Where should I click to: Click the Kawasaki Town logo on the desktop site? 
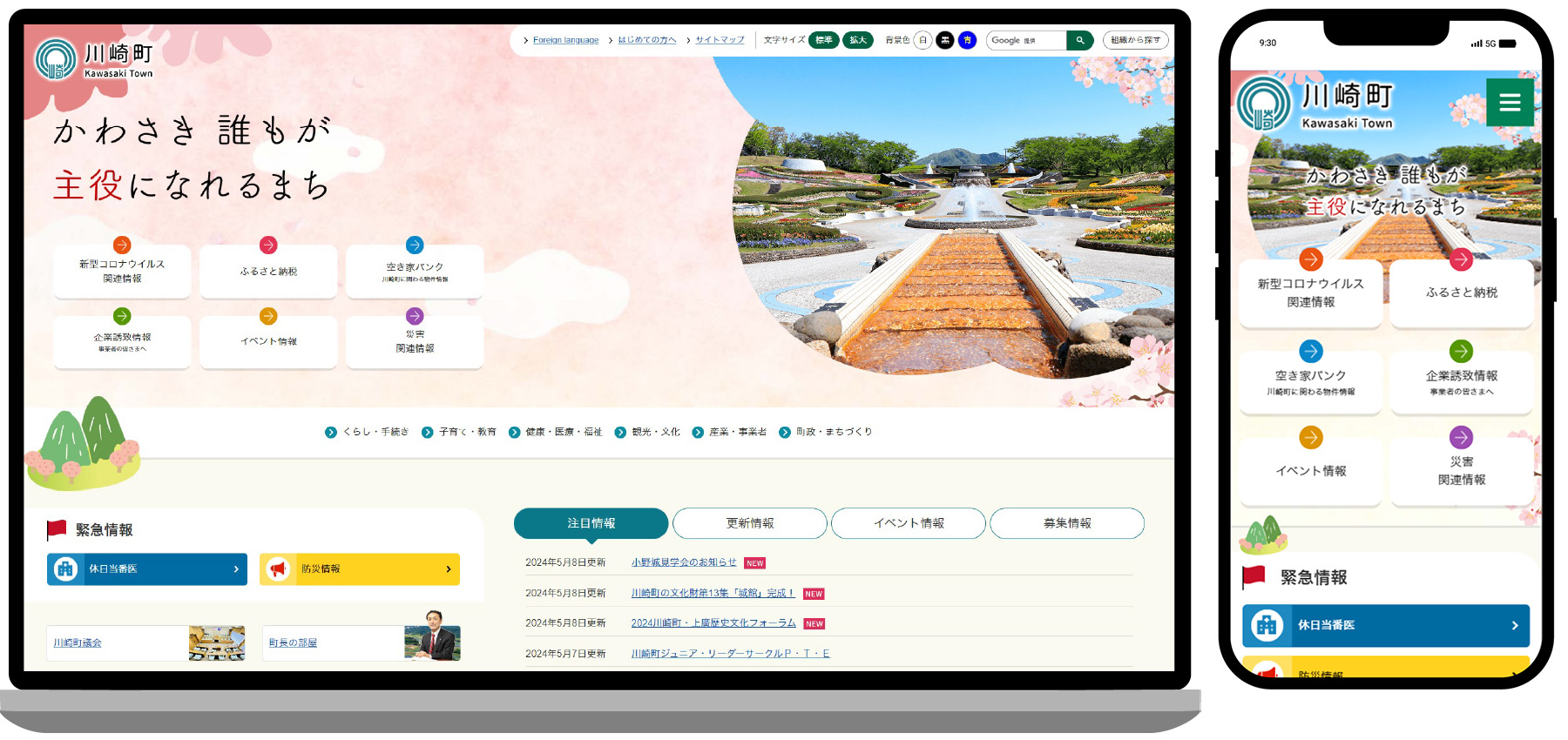point(93,59)
